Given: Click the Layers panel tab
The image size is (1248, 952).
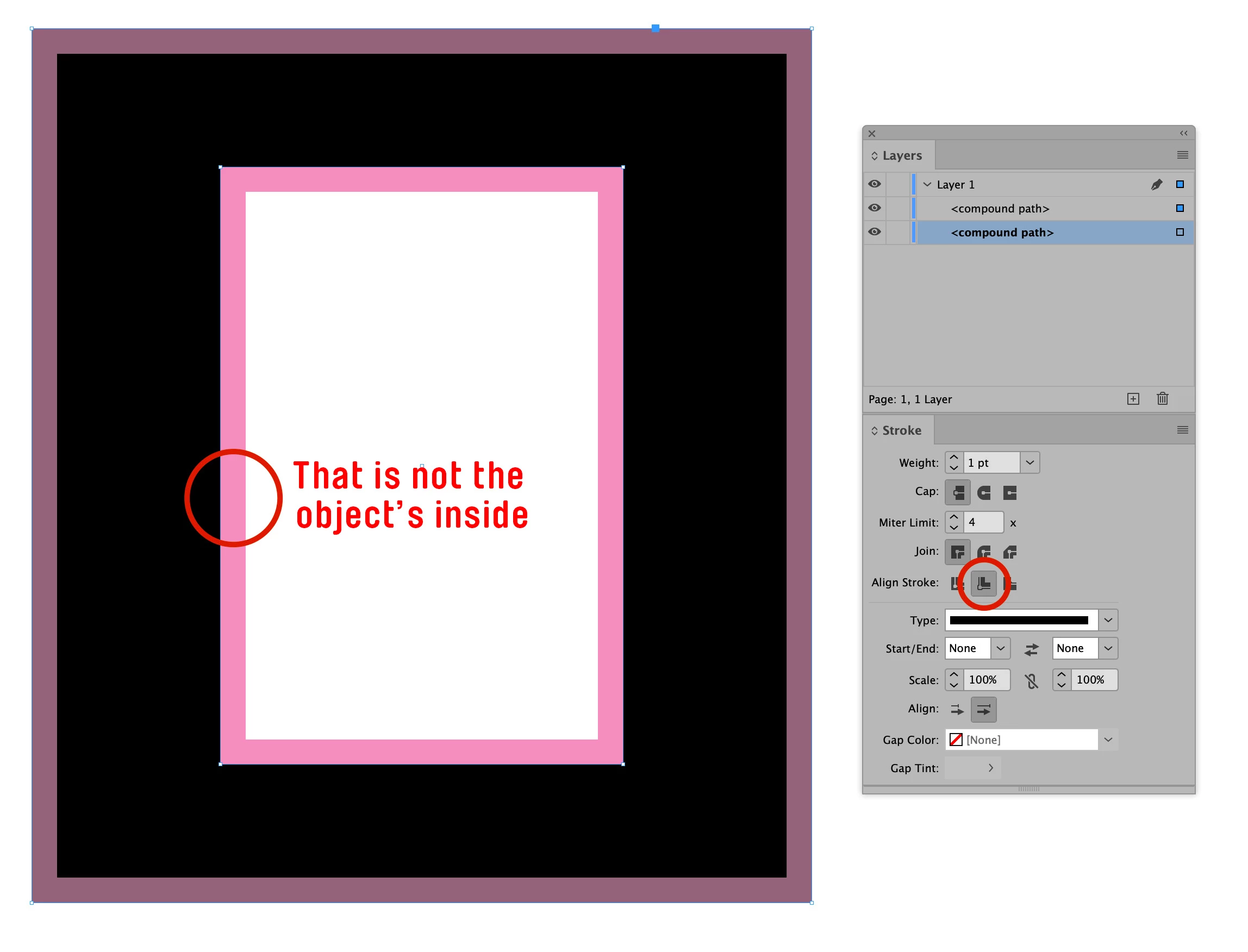Looking at the screenshot, I should 901,155.
